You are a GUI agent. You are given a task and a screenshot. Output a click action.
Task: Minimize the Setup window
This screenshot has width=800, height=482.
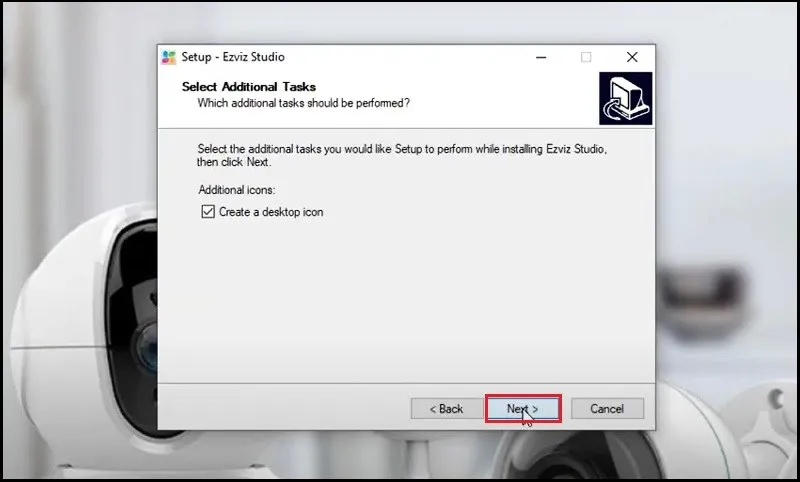(540, 57)
